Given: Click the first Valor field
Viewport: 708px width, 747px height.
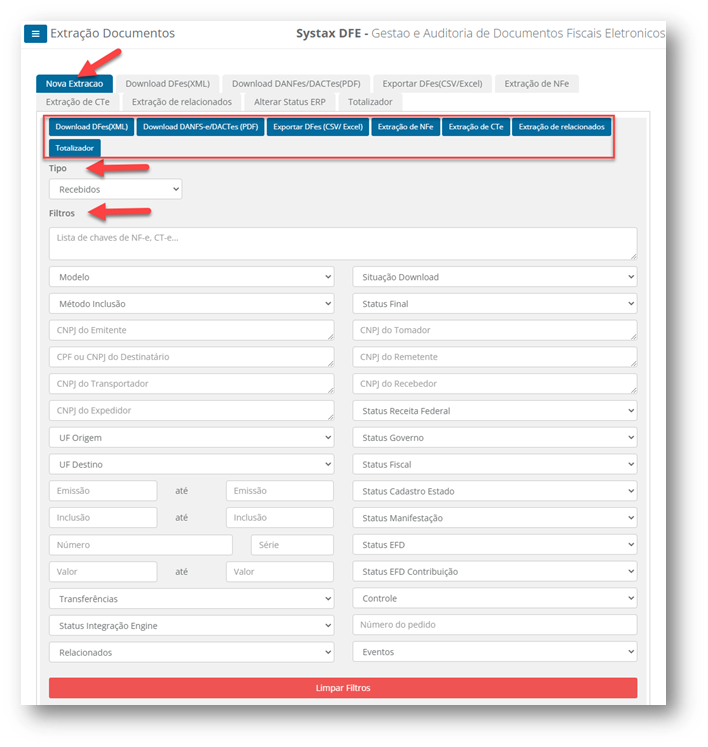Looking at the screenshot, I should click(103, 571).
